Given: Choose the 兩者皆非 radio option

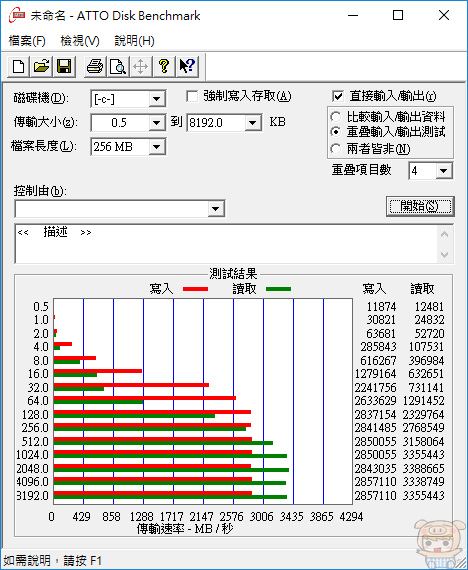Looking at the screenshot, I should click(335, 149).
